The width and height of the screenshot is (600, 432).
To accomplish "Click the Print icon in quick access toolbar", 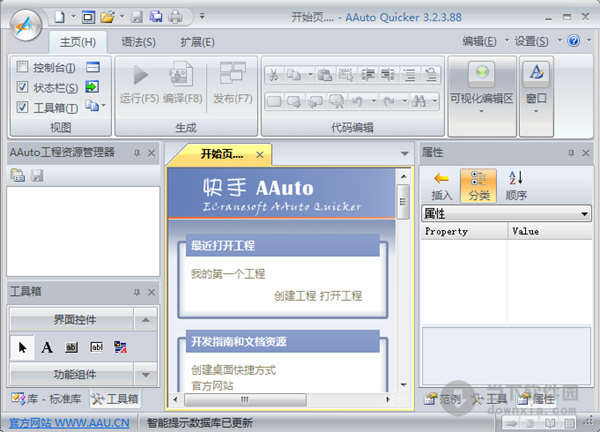I will point(176,17).
